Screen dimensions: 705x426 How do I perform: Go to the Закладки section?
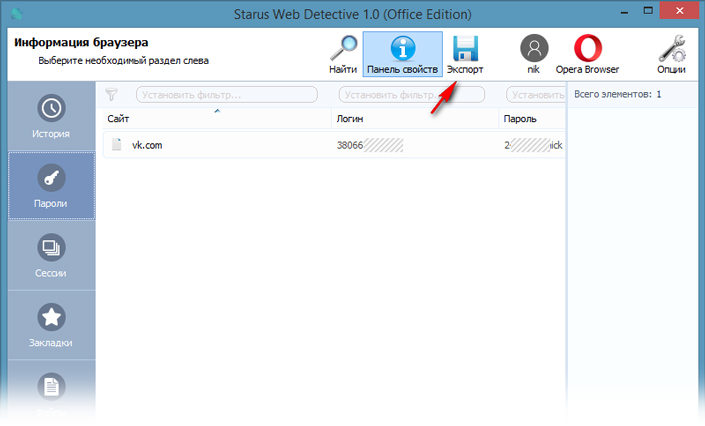coord(51,325)
